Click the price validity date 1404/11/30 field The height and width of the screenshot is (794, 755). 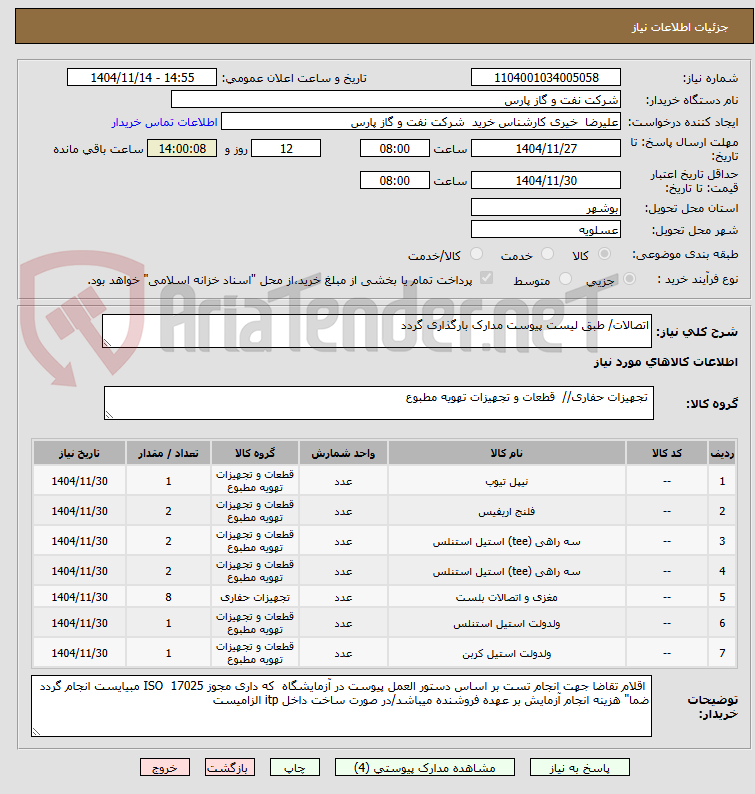point(546,180)
